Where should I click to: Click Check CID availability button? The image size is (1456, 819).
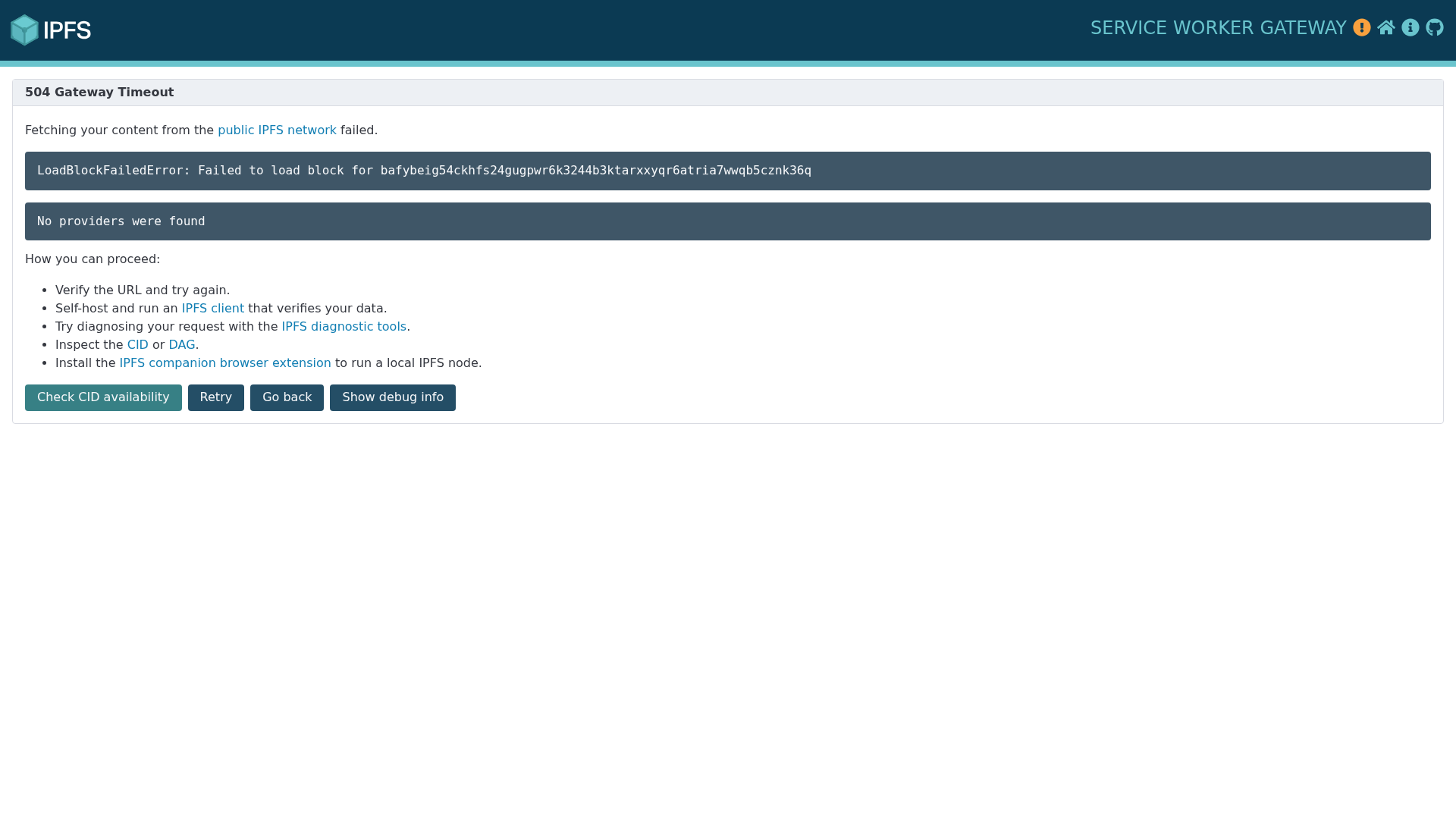(x=103, y=397)
